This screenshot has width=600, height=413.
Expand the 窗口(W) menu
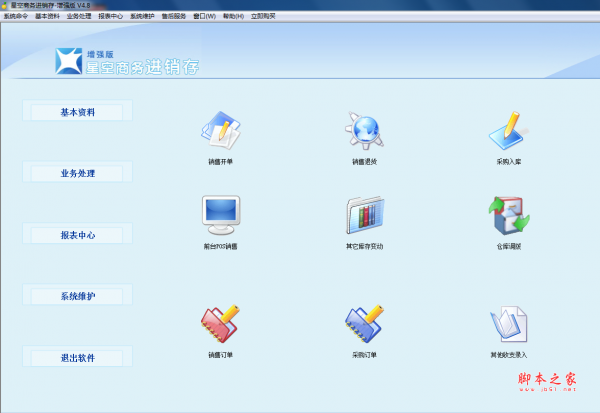point(205,17)
